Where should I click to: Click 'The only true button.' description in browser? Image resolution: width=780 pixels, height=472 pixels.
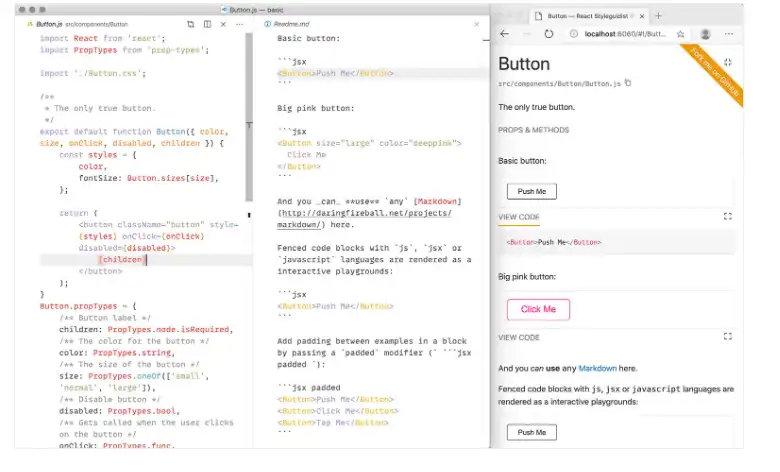pos(536,107)
